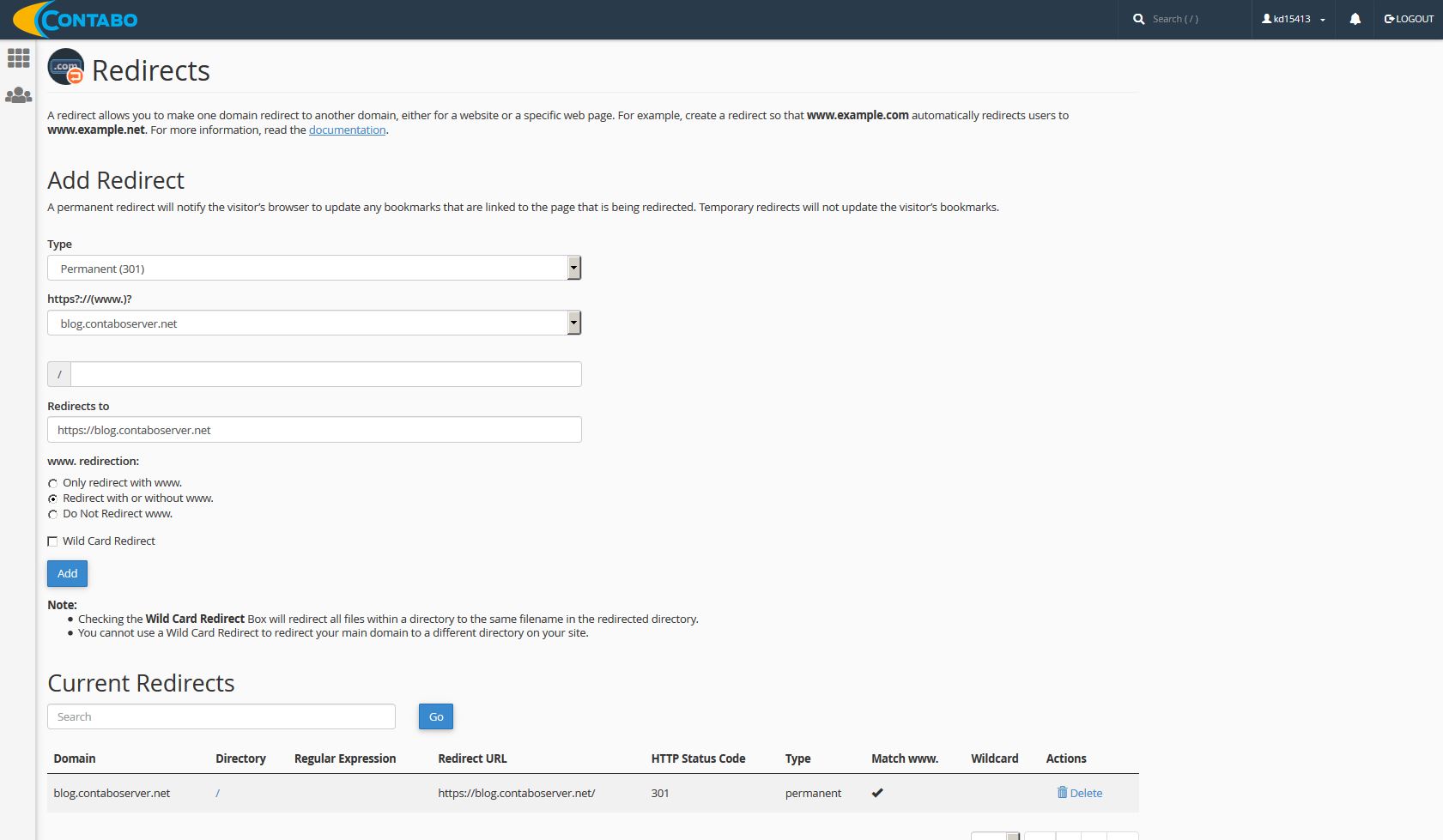Click the HTTP Status Code header
Screen dimensions: 1443x840
click(x=698, y=758)
